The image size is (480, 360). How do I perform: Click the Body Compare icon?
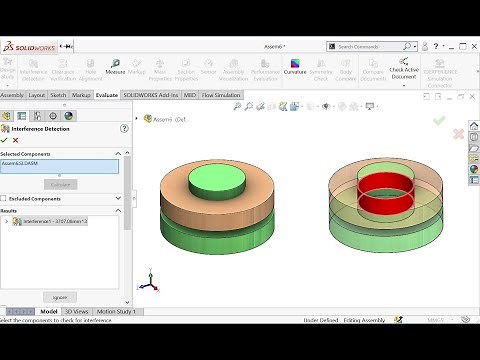[346, 63]
